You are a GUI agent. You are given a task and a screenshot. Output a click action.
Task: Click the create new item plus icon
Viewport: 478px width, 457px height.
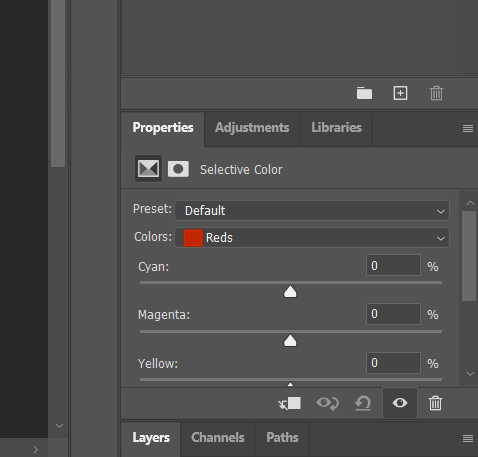pos(400,93)
